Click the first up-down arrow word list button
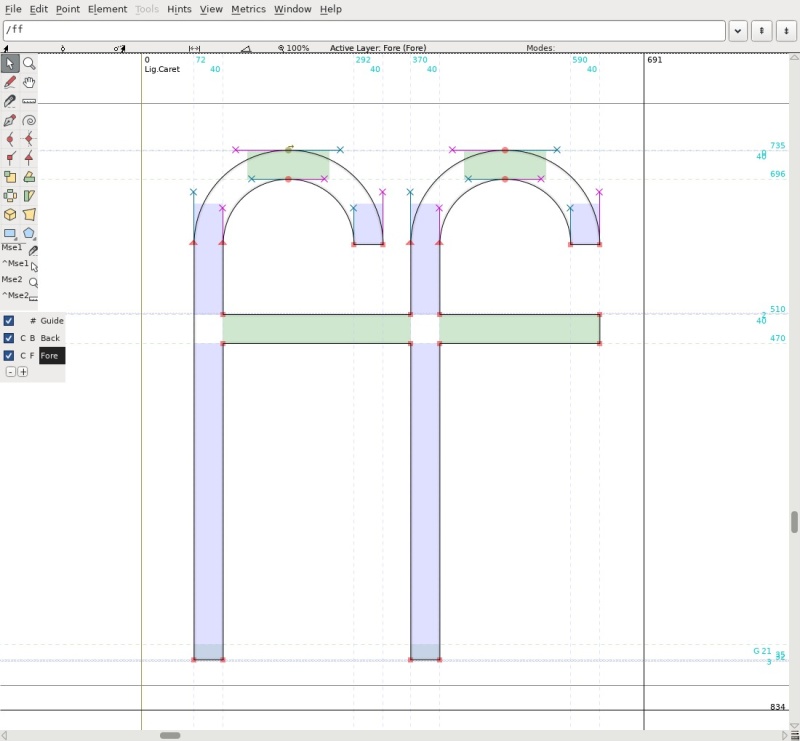This screenshot has width=800, height=741. click(x=762, y=31)
